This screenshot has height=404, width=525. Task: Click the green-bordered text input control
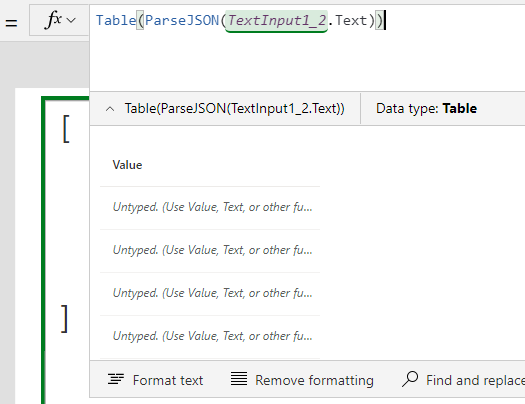pyautogui.click(x=65, y=250)
